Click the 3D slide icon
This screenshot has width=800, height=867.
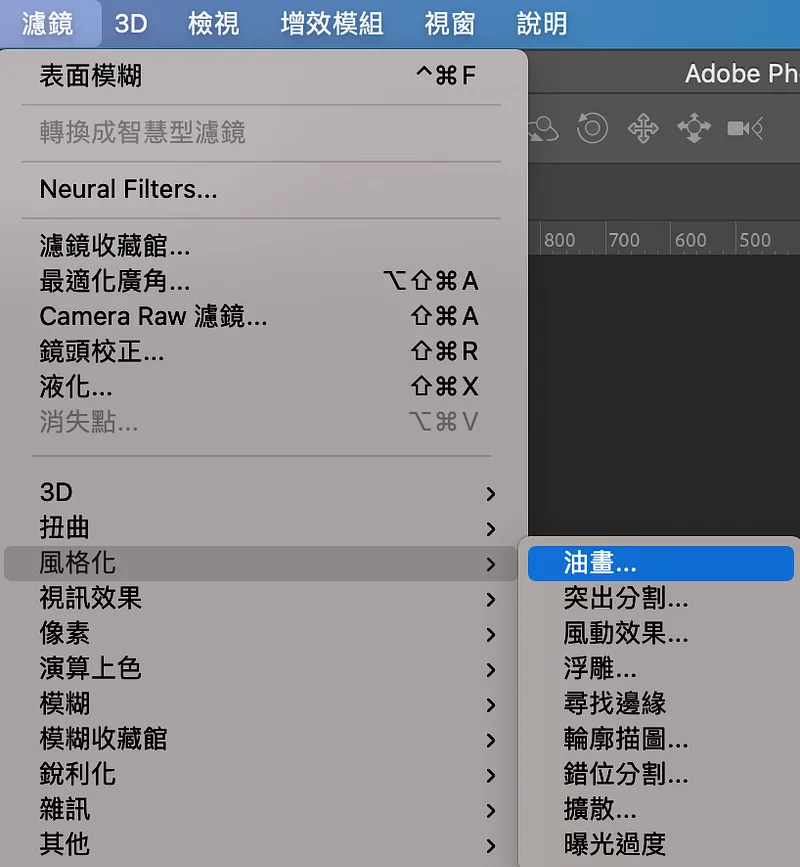[x=694, y=128]
